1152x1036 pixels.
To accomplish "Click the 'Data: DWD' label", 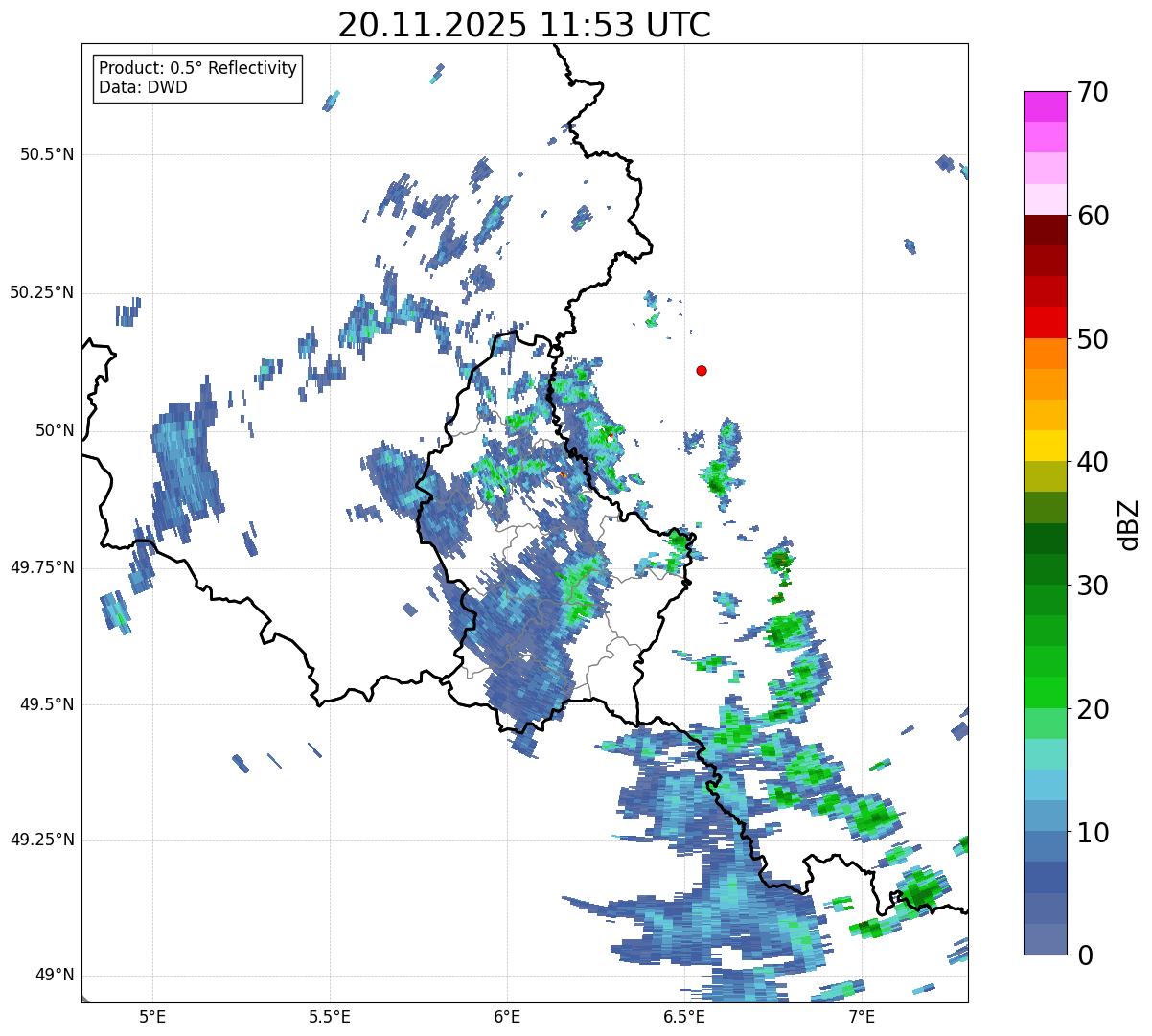I will pyautogui.click(x=143, y=88).
